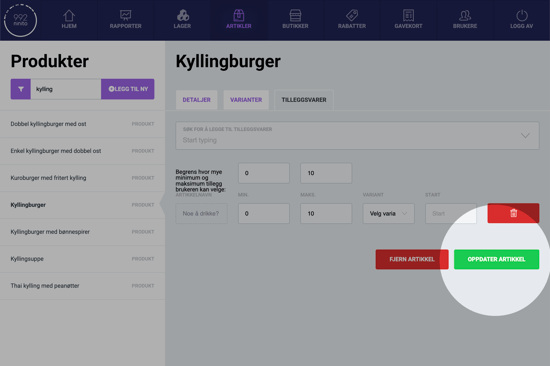Click the Oppdater artikkel button

coord(496,259)
